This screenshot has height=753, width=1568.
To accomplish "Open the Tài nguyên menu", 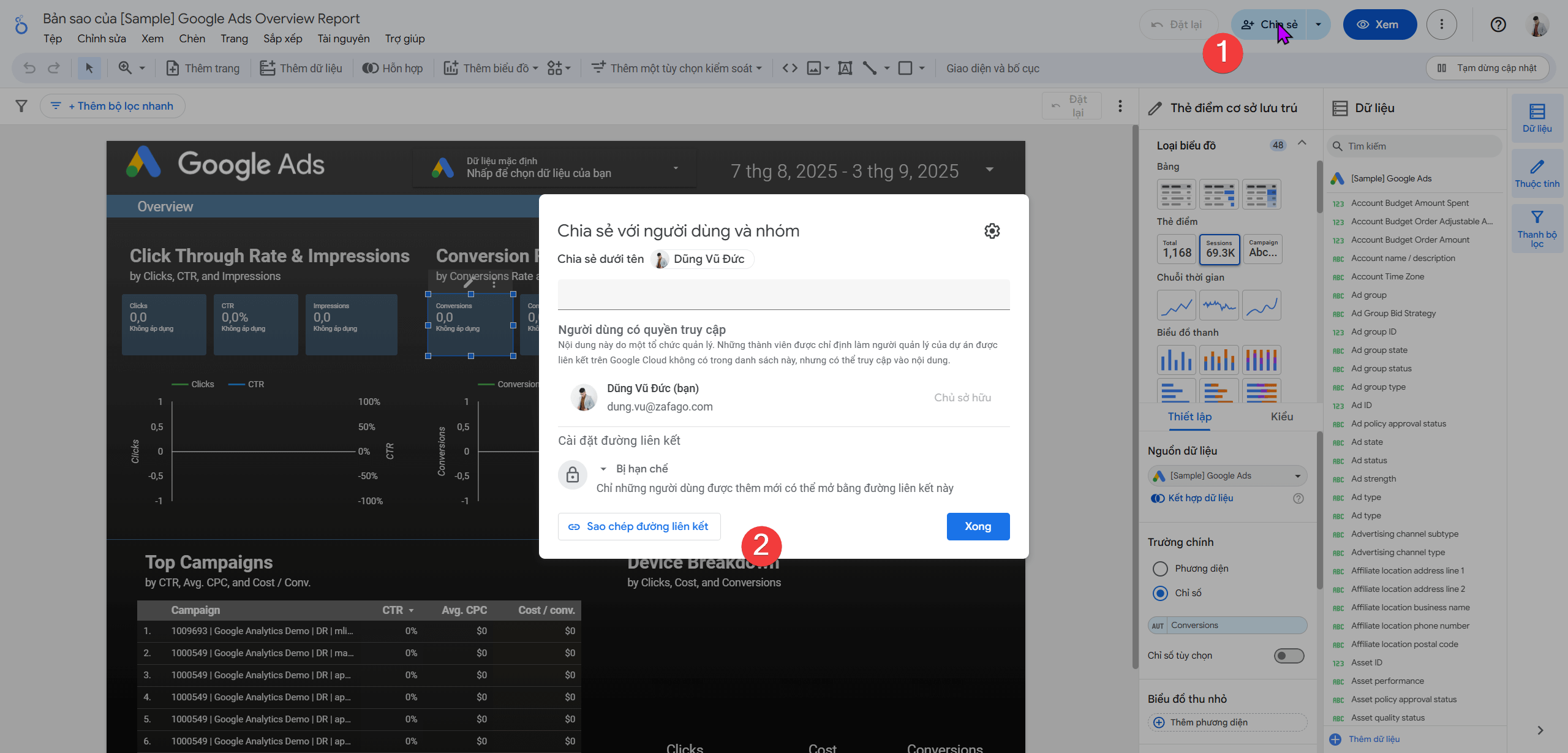I will [343, 39].
